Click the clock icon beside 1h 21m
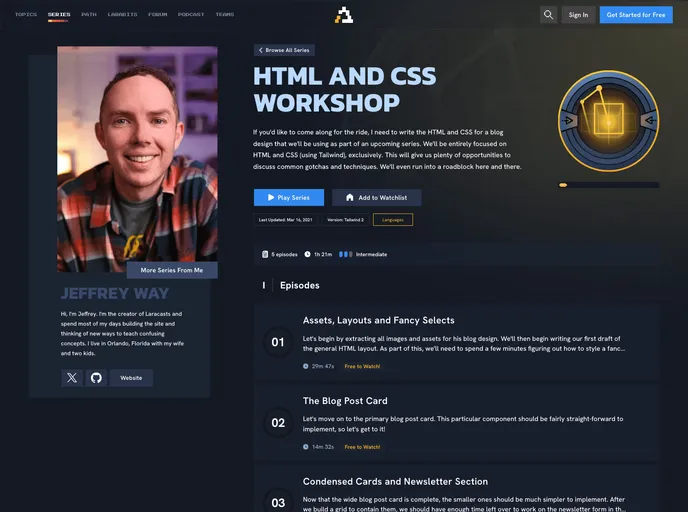 308,254
